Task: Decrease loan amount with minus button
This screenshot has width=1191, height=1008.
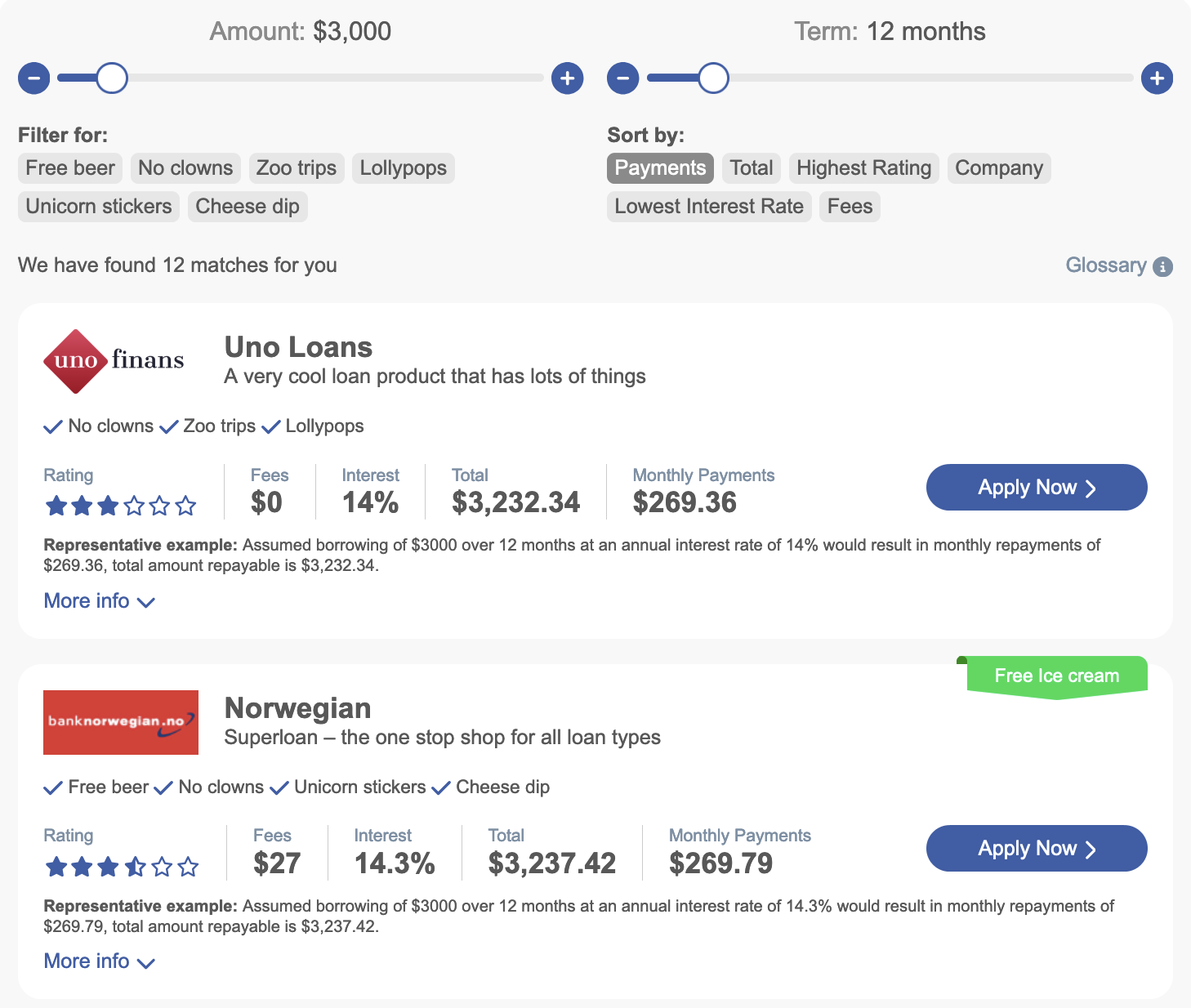Action: pos(34,78)
